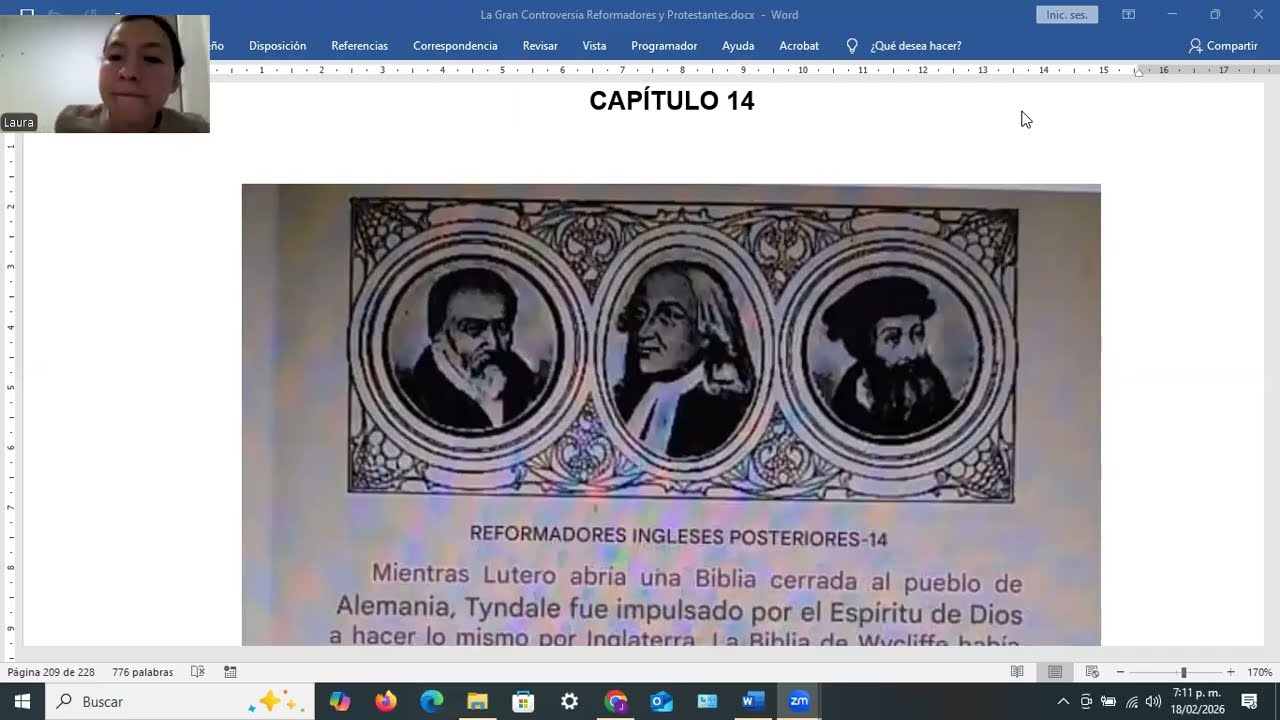Open Settings gear from the taskbar

coord(569,701)
